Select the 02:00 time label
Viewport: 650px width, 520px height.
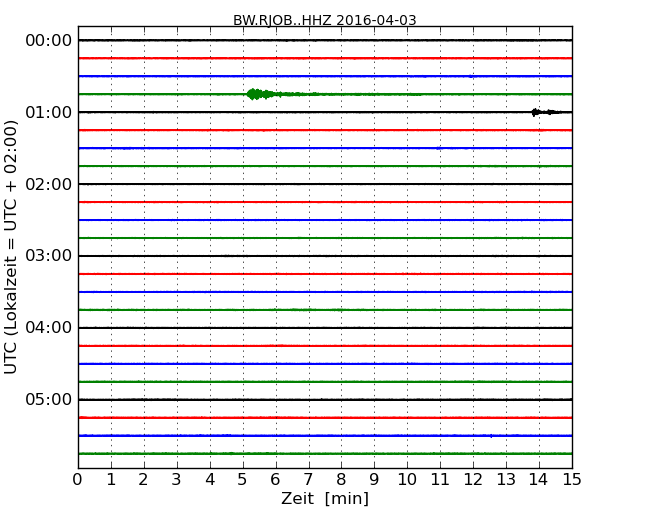(x=49, y=184)
